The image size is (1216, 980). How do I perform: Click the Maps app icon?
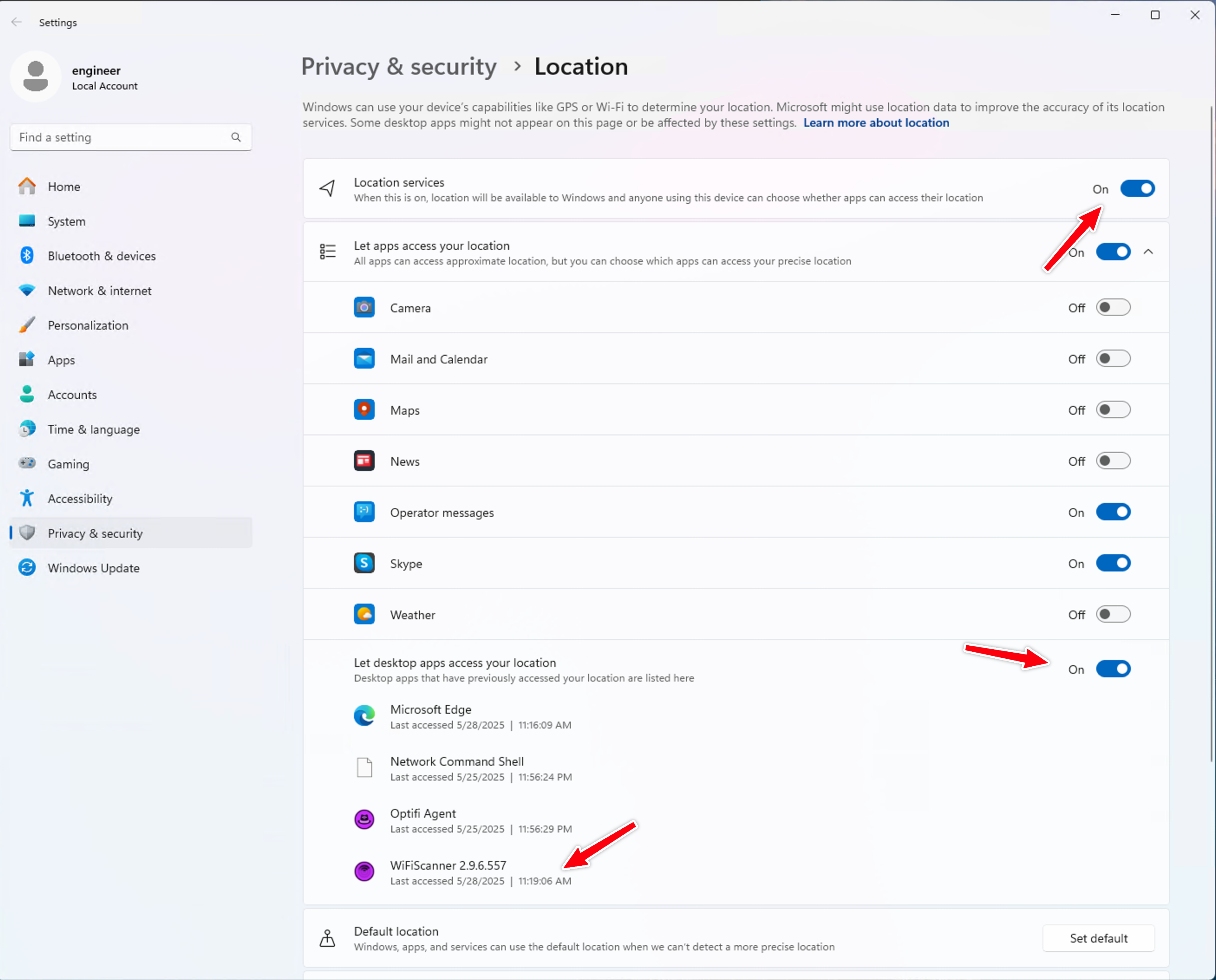pyautogui.click(x=364, y=409)
